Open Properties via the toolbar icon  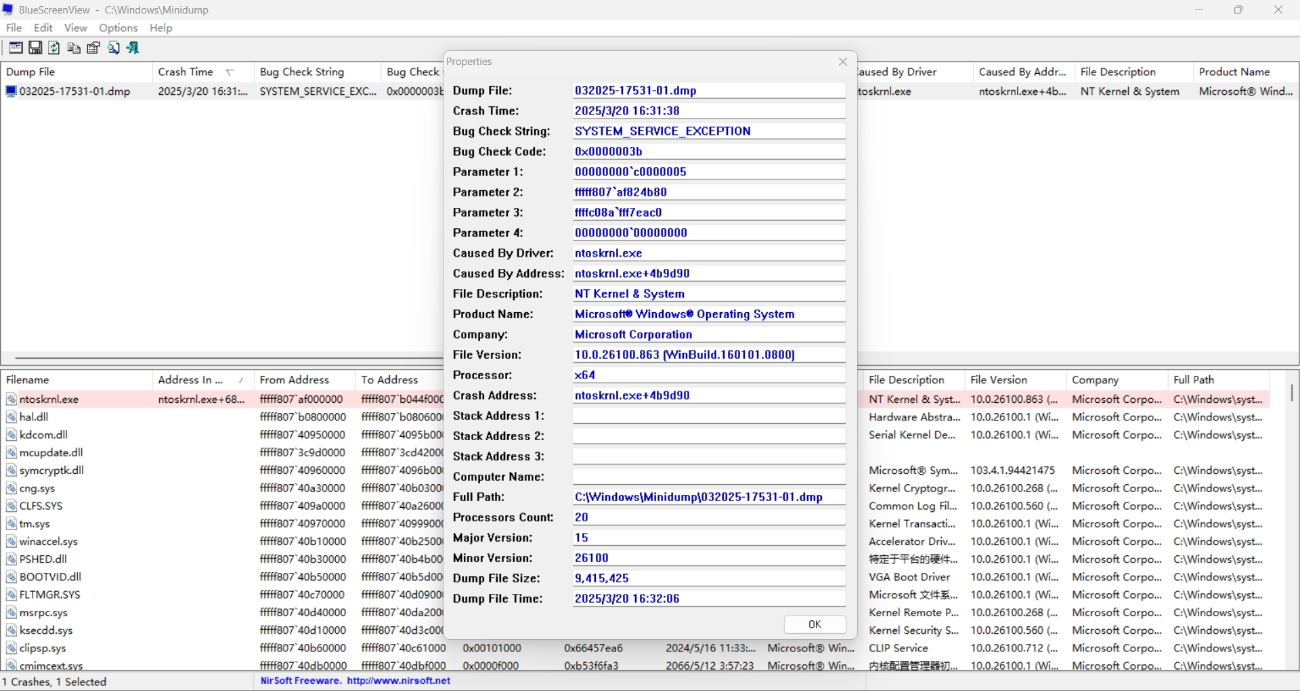[x=93, y=48]
